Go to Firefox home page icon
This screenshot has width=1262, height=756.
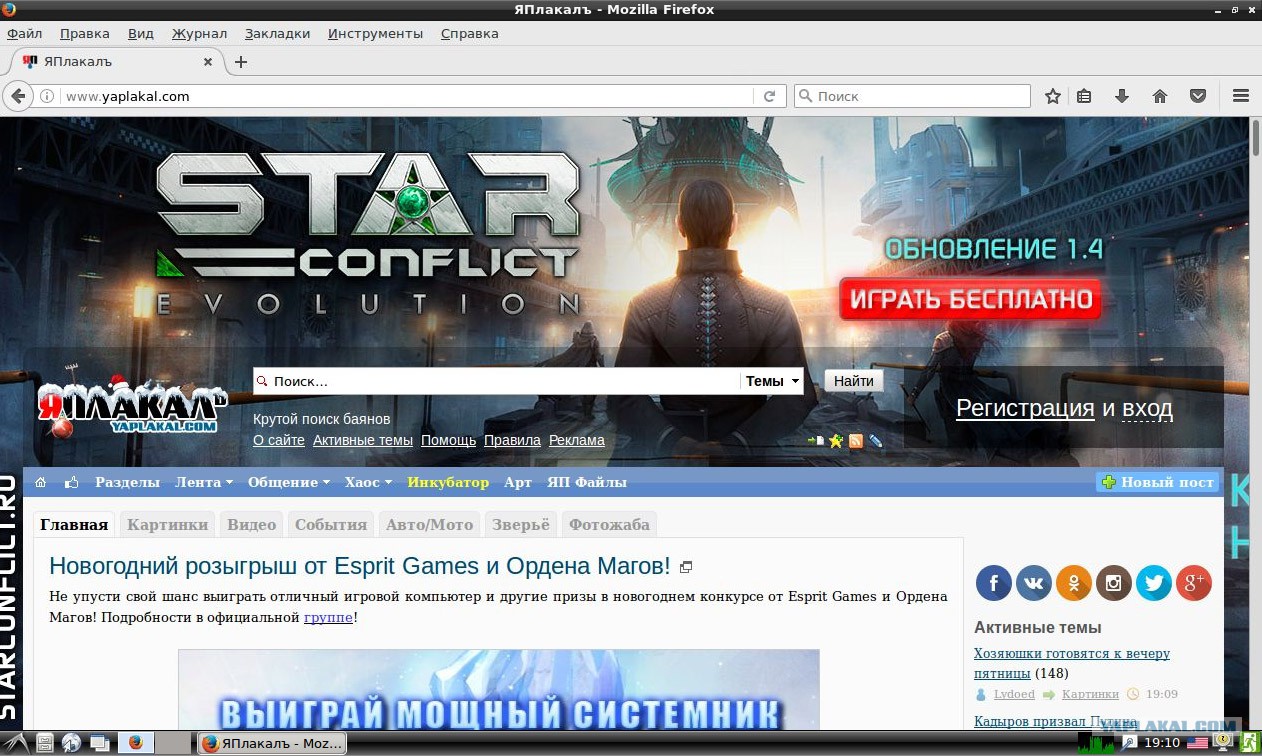1160,96
